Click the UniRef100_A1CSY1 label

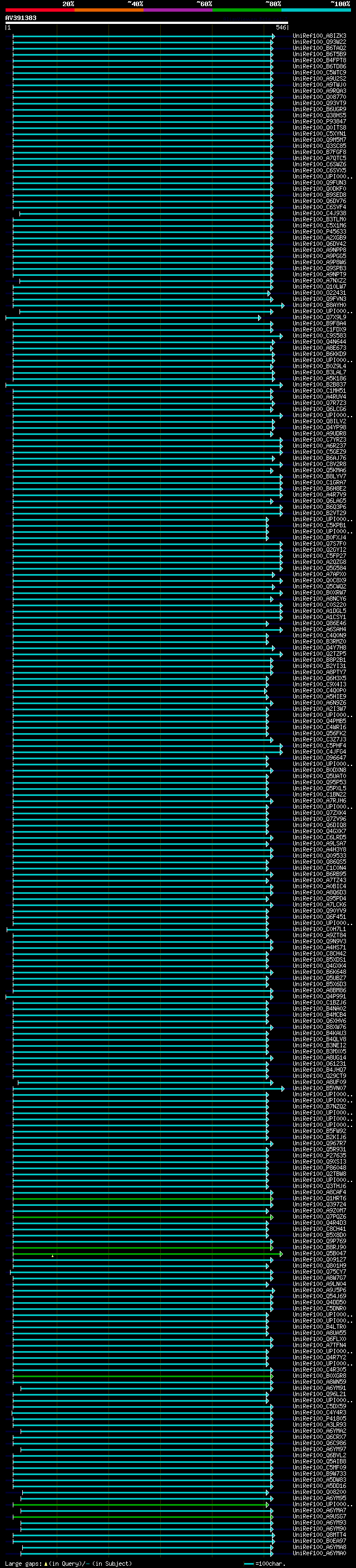[x=319, y=617]
